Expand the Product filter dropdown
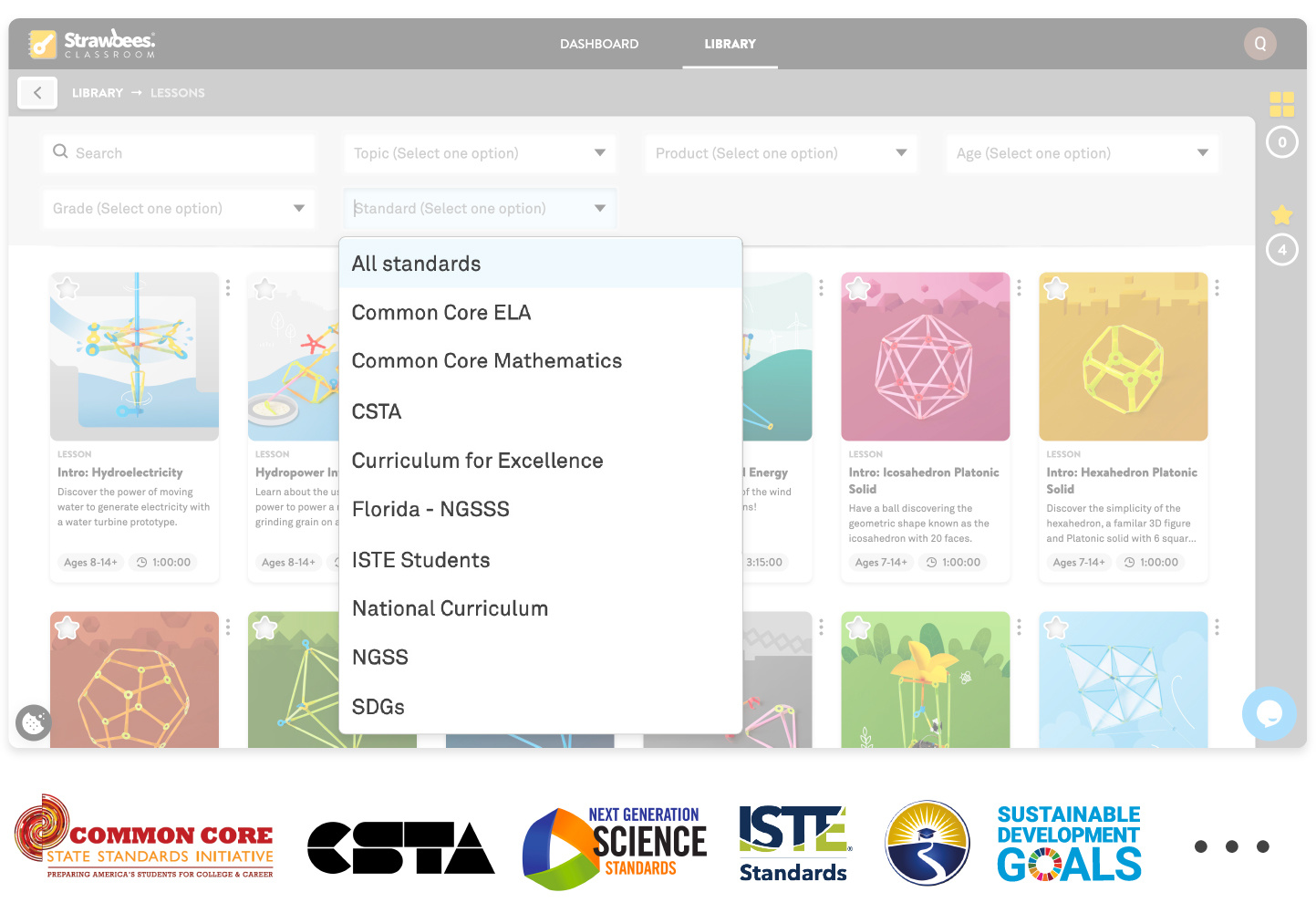This screenshot has width=1316, height=913. coord(780,153)
